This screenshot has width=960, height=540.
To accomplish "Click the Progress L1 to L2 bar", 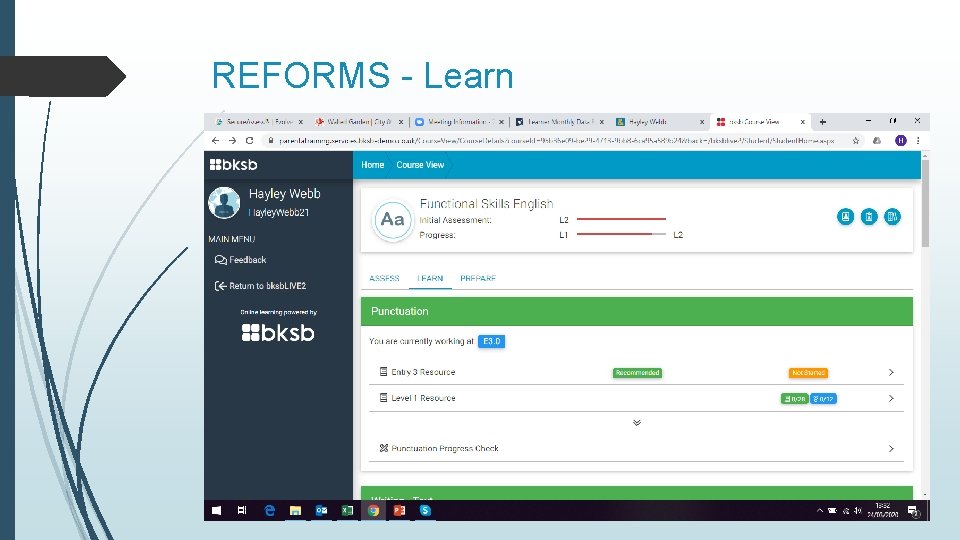I will [621, 234].
